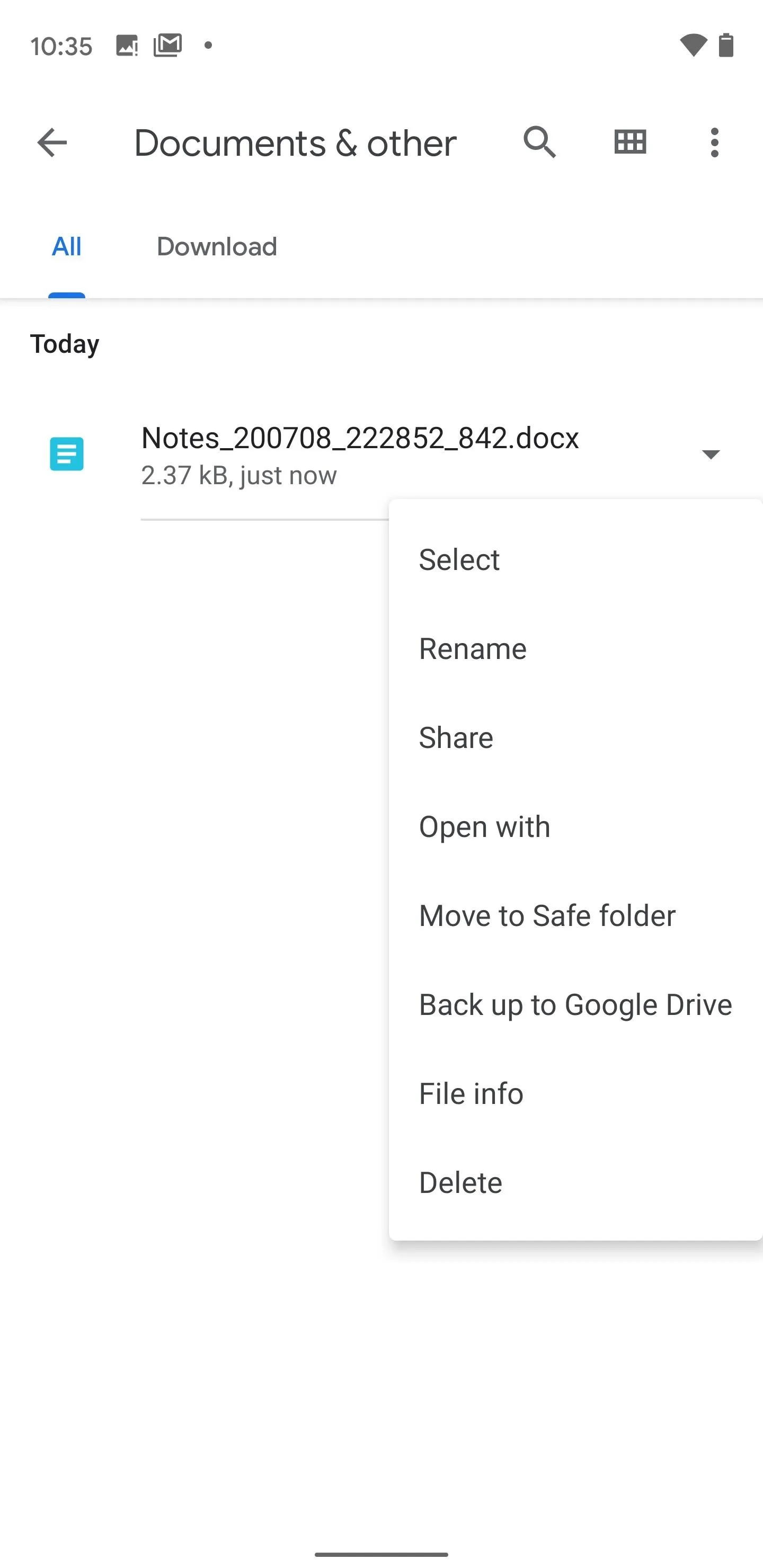Open the search magnifier icon
The image size is (763, 1568).
[539, 143]
